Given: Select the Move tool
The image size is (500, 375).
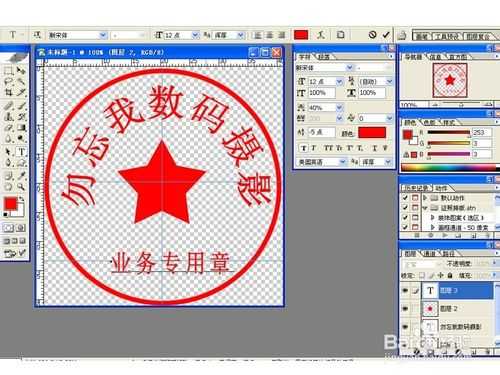Looking at the screenshot, I should coord(21,70).
